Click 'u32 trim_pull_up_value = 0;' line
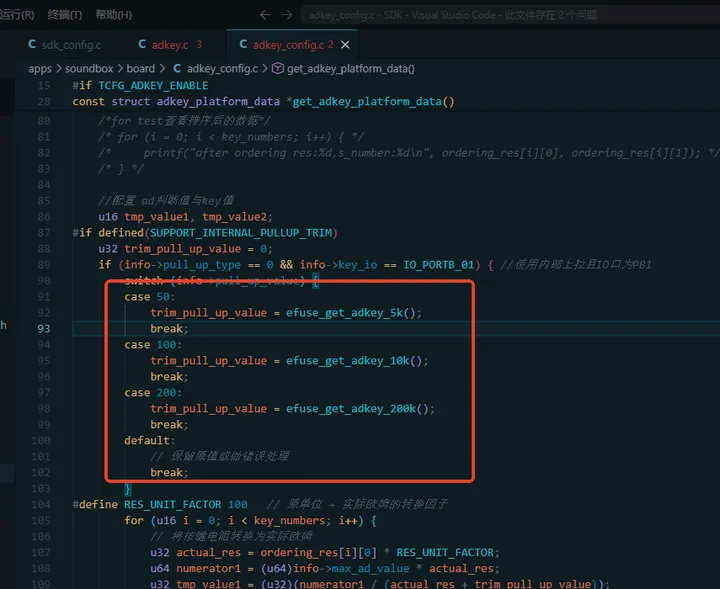 (x=185, y=249)
